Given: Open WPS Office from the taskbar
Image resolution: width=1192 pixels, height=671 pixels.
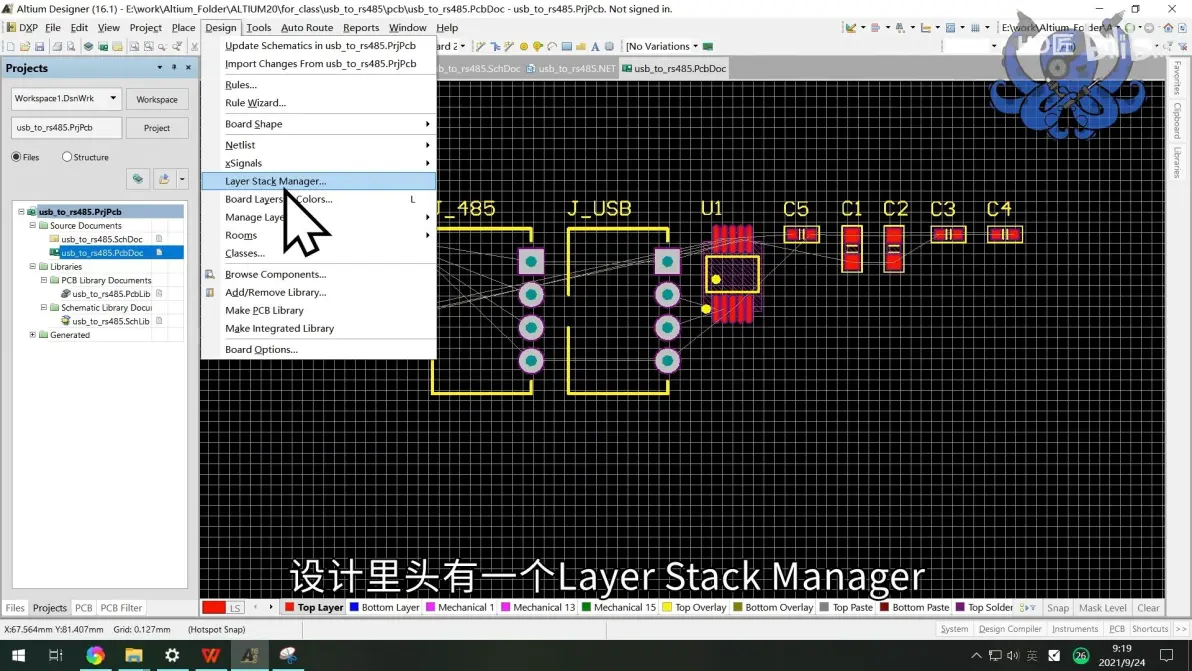Looking at the screenshot, I should click(211, 655).
